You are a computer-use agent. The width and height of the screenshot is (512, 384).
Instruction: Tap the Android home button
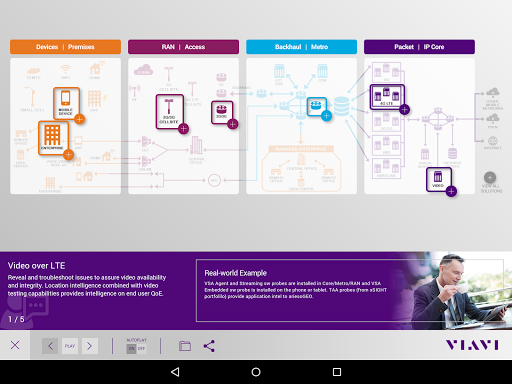tap(256, 372)
